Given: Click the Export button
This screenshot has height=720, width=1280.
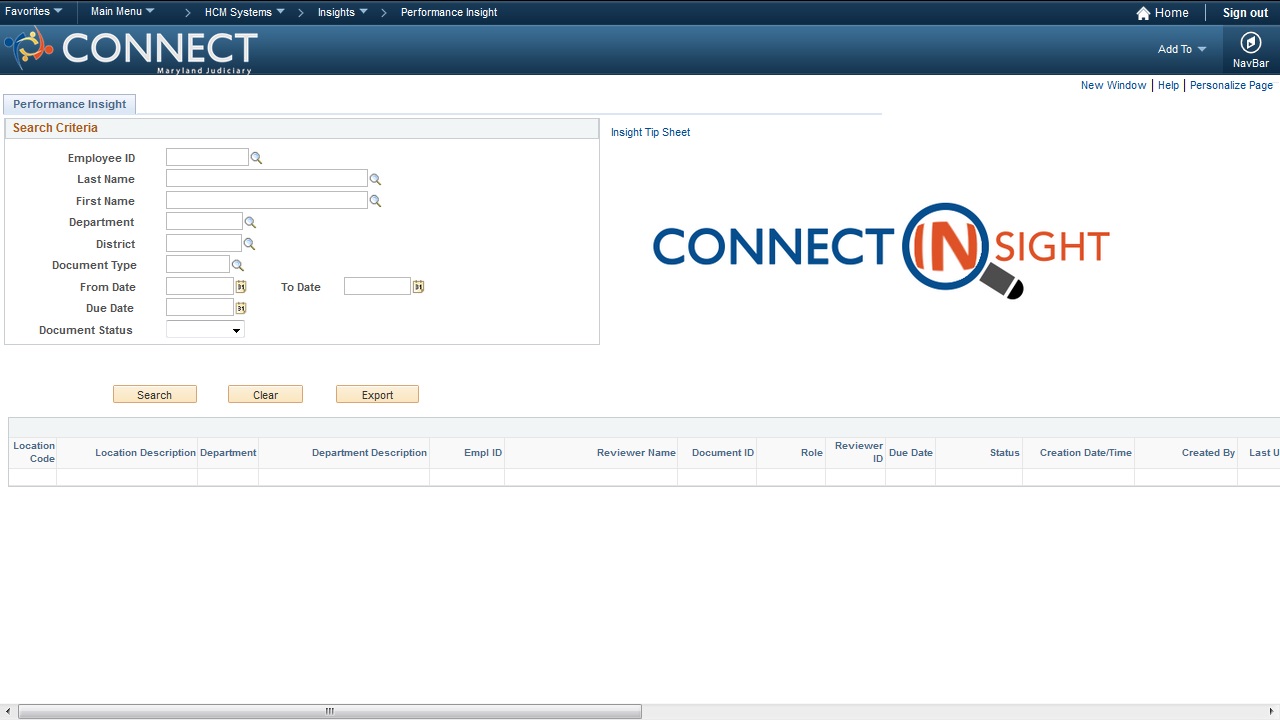Looking at the screenshot, I should point(377,395).
